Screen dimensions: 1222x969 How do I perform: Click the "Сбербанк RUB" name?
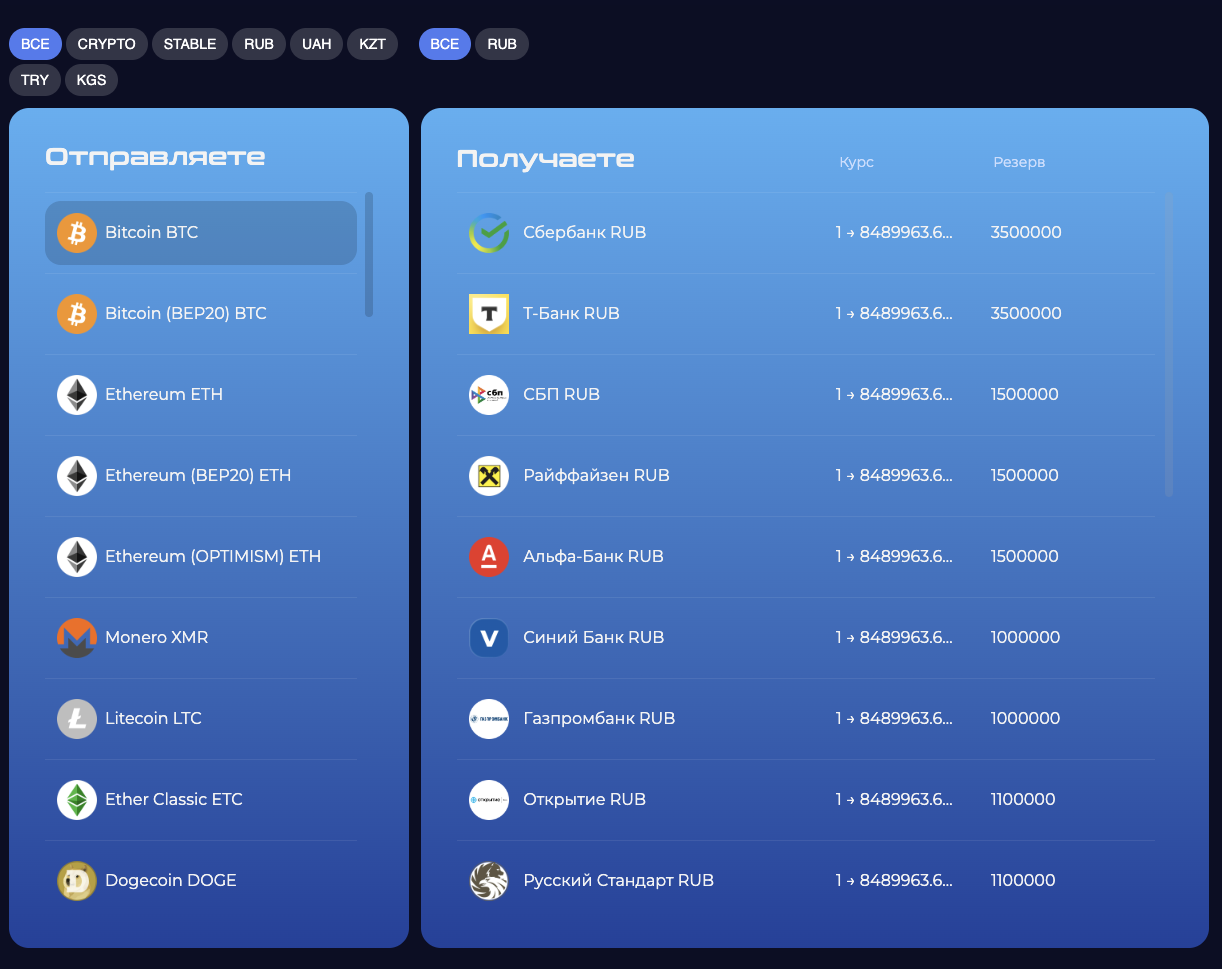[585, 232]
